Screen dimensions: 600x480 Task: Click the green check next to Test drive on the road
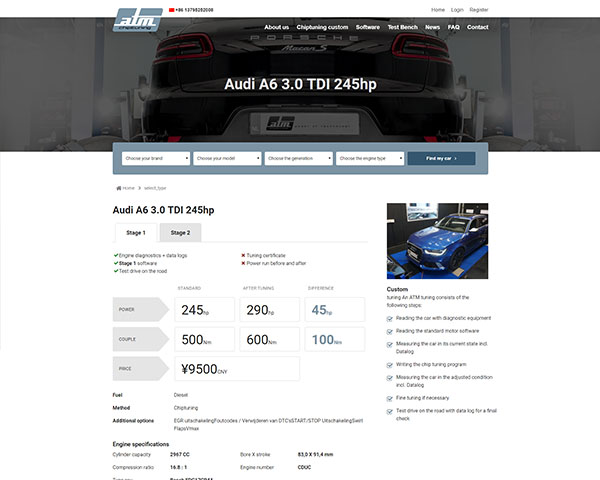point(115,271)
